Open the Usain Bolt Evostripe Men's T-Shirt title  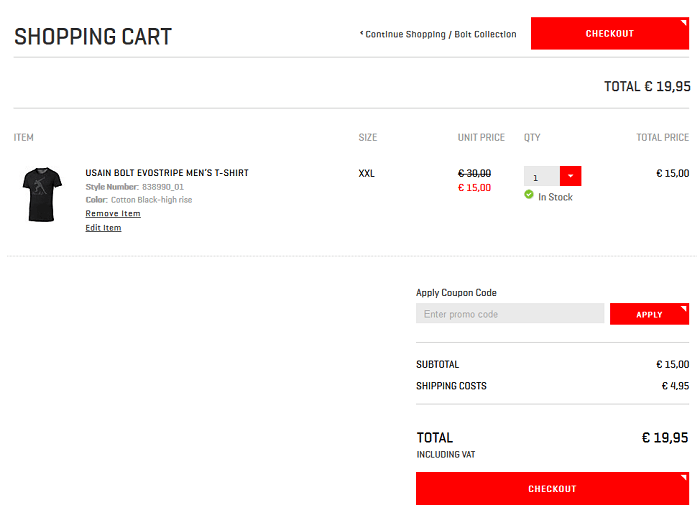pos(167,173)
